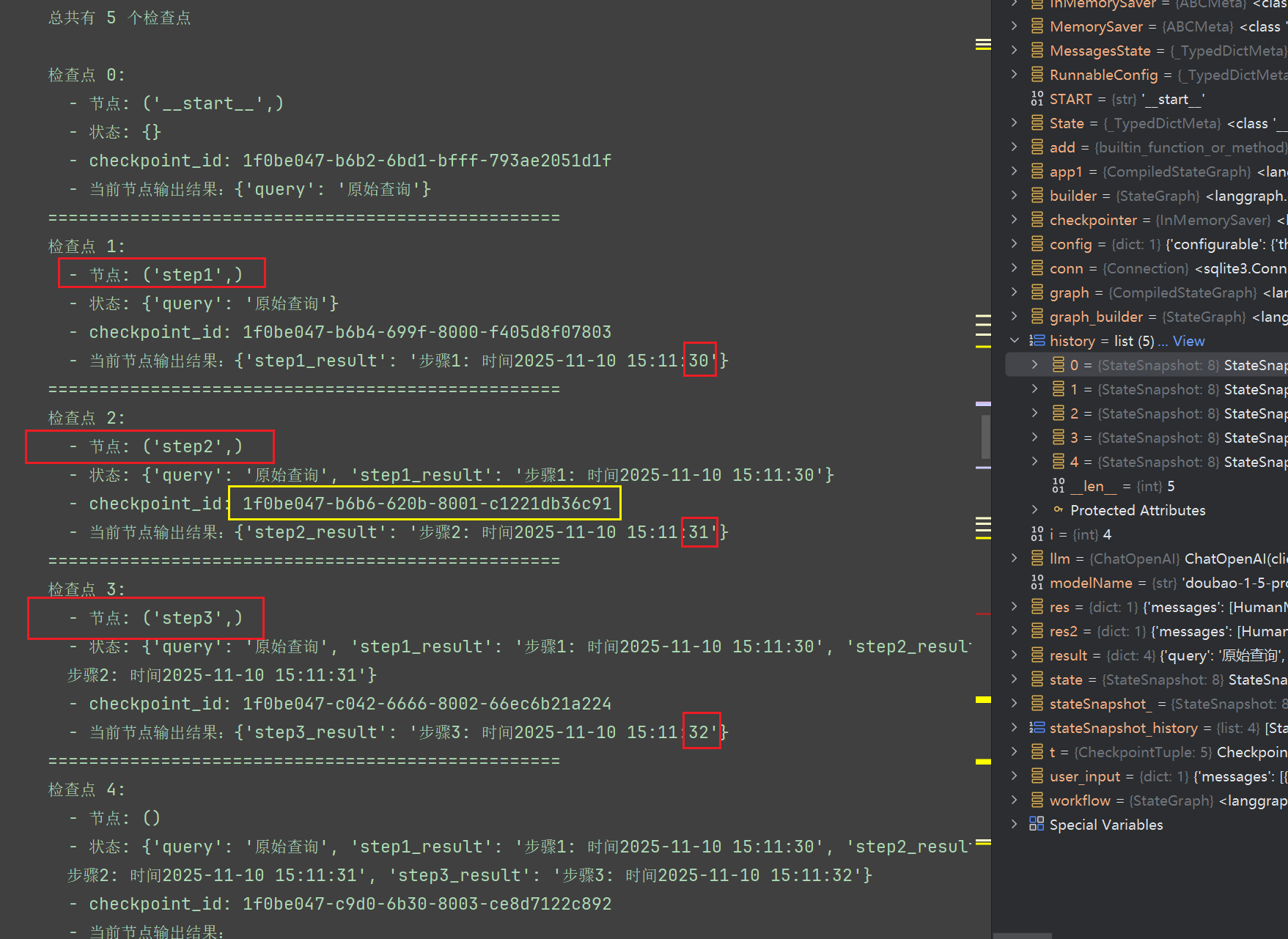Click icon of history item 4
The height and width of the screenshot is (939, 1288).
[x=1058, y=462]
